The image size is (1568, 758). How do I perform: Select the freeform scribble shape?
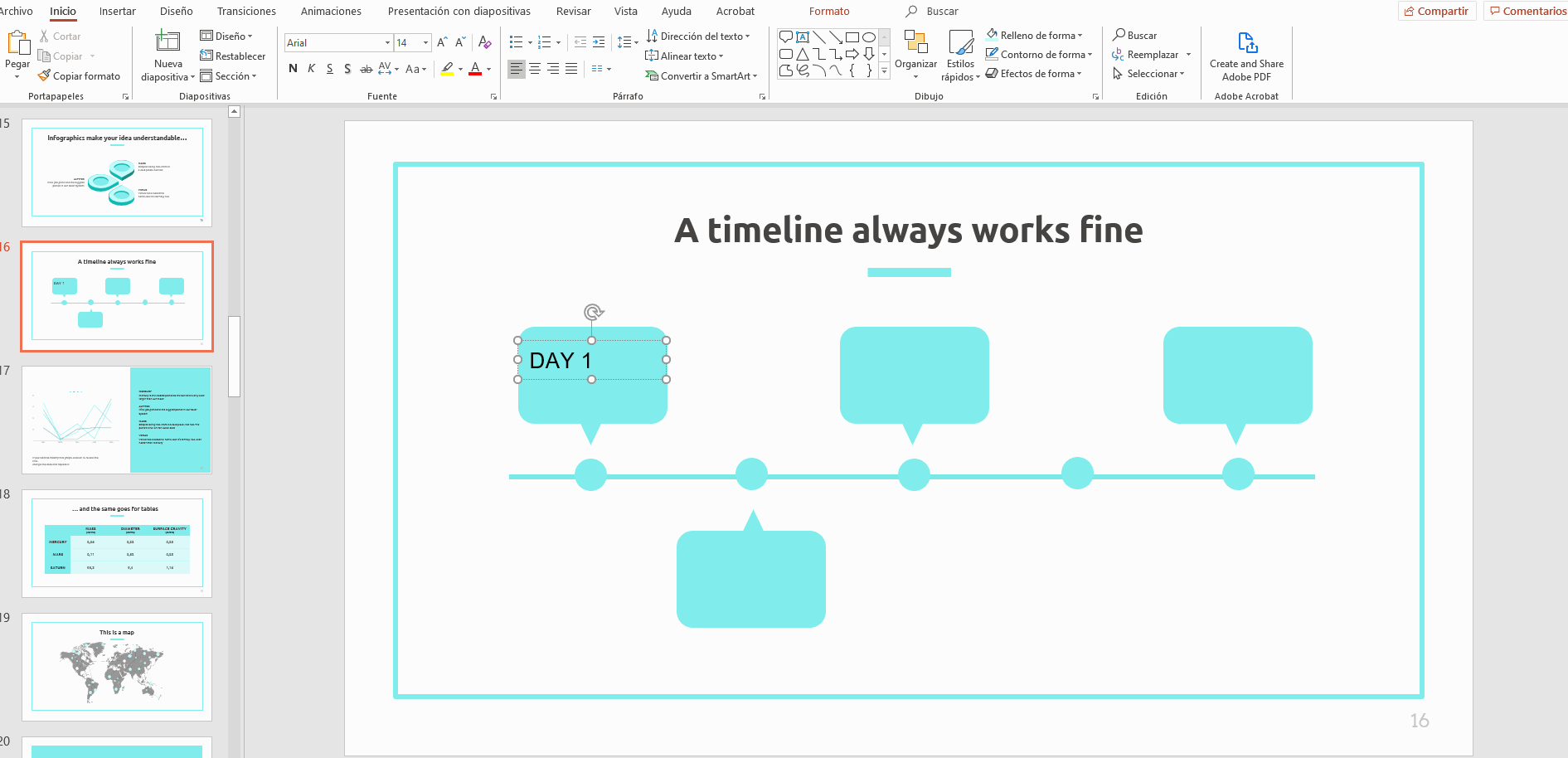(x=803, y=70)
